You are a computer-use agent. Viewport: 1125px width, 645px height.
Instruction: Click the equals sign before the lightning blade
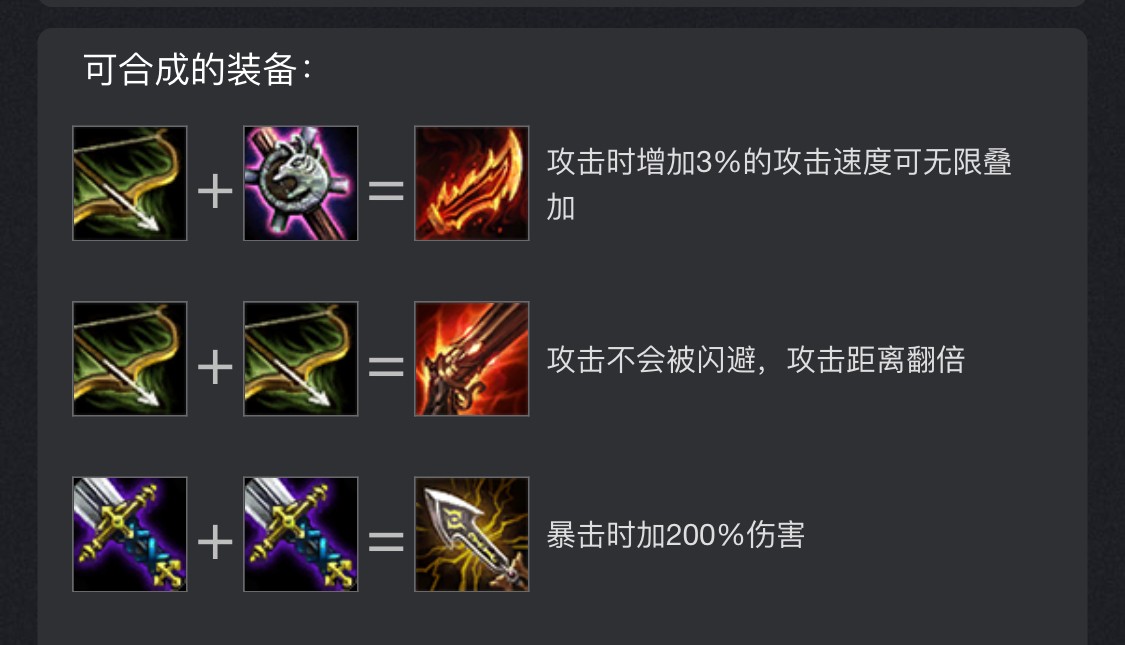click(x=386, y=542)
